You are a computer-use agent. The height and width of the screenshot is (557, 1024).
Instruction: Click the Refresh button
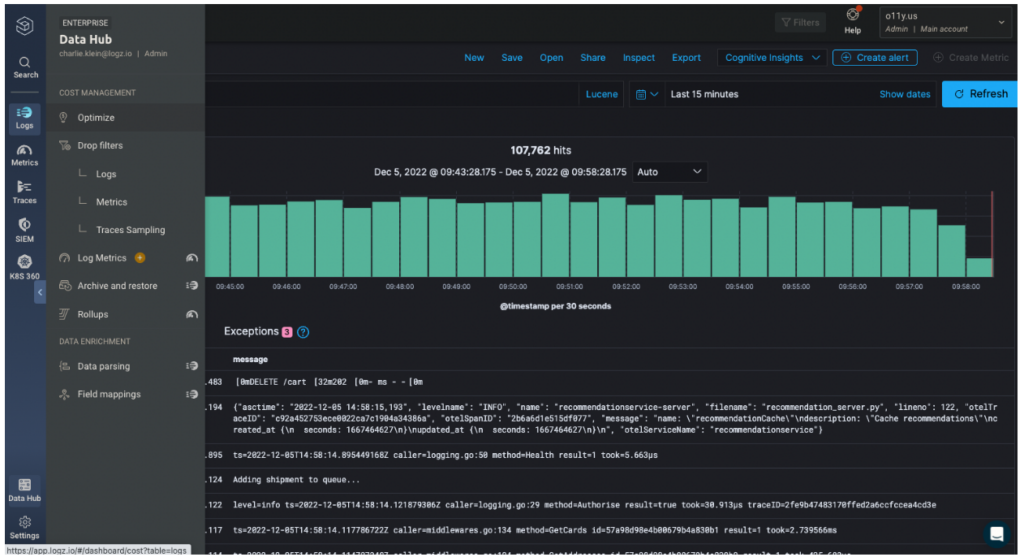click(x=980, y=94)
